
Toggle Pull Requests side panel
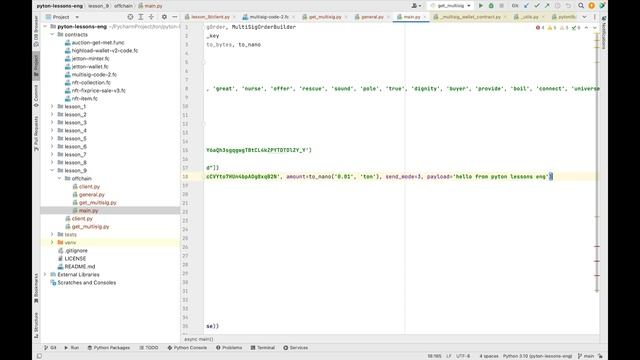[x=36, y=133]
